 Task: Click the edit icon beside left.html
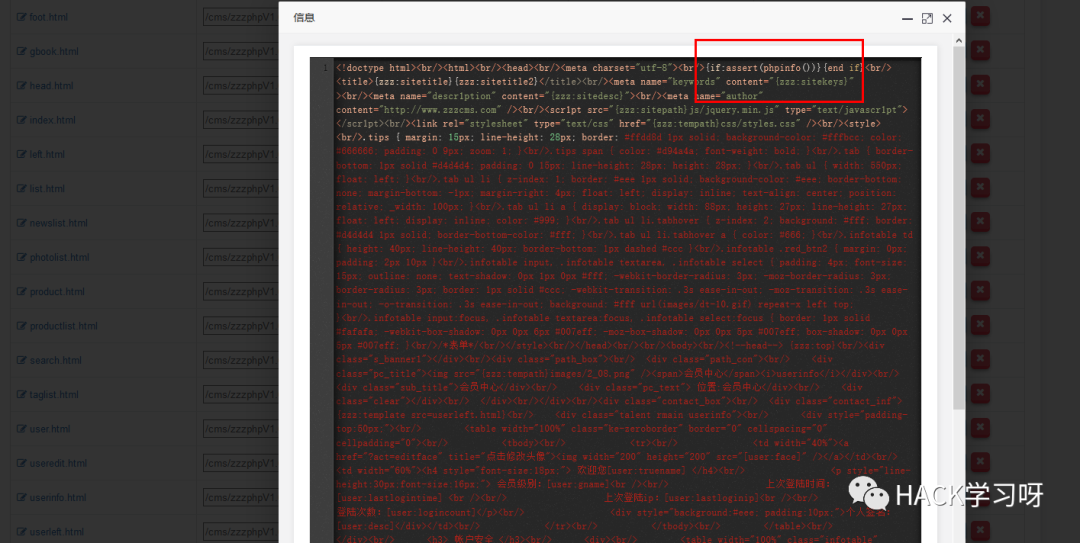21,154
